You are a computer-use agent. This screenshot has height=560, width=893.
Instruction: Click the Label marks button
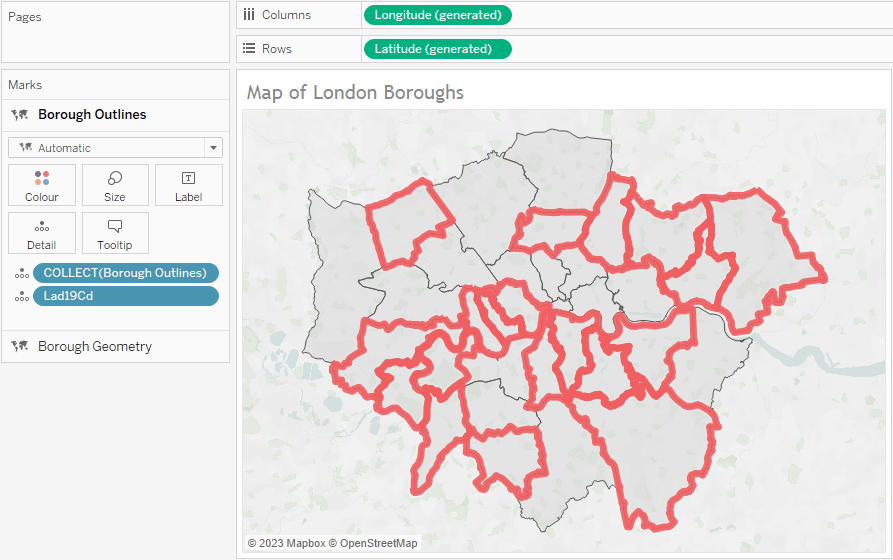click(188, 185)
